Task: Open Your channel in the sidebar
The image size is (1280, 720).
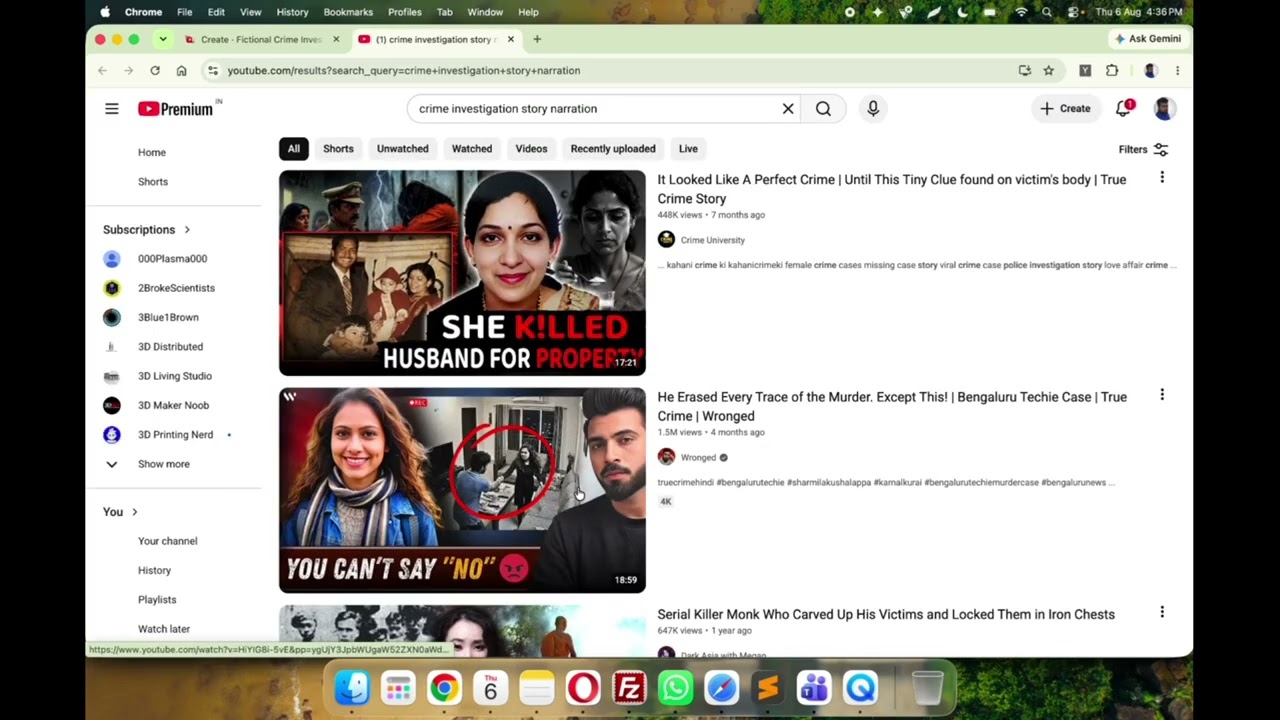Action: [x=167, y=541]
